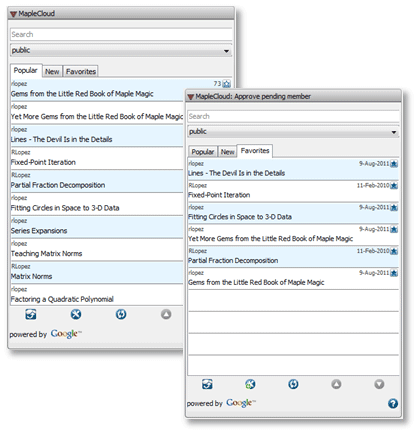Switch to the Popular tab in the Approve pending member window
The image size is (417, 433).
pyautogui.click(x=203, y=152)
